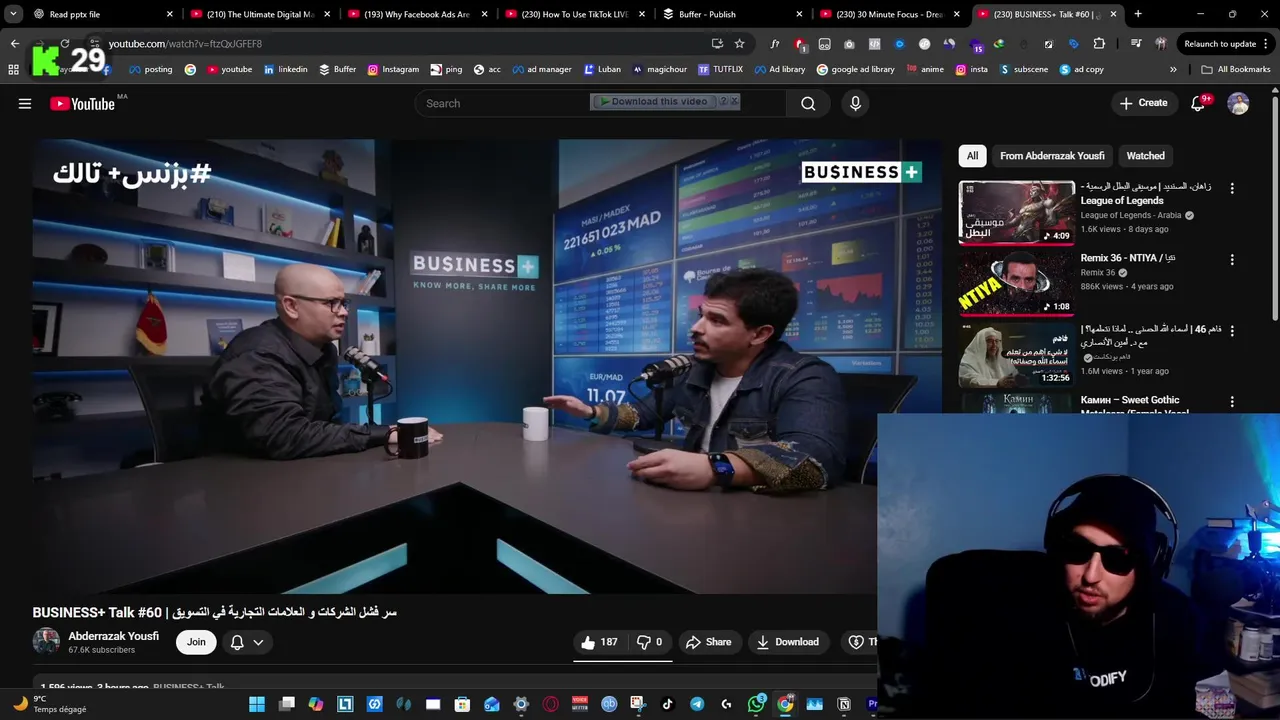Click the Create button
The image size is (1280, 720).
pos(1143,103)
